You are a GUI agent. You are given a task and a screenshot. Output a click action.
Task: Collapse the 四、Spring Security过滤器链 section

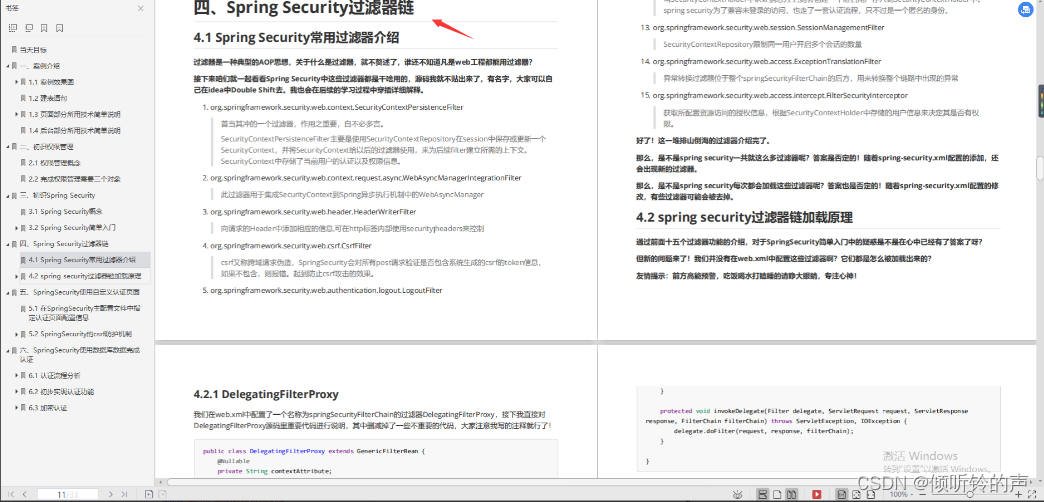pyautogui.click(x=7, y=244)
